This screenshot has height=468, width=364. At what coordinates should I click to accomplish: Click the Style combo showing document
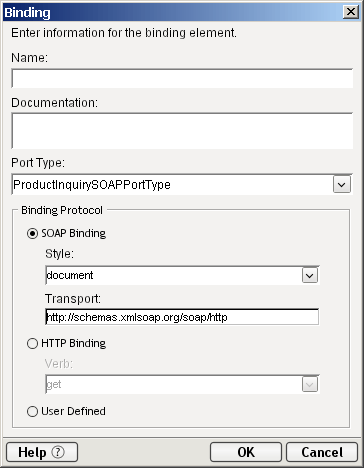click(x=182, y=275)
